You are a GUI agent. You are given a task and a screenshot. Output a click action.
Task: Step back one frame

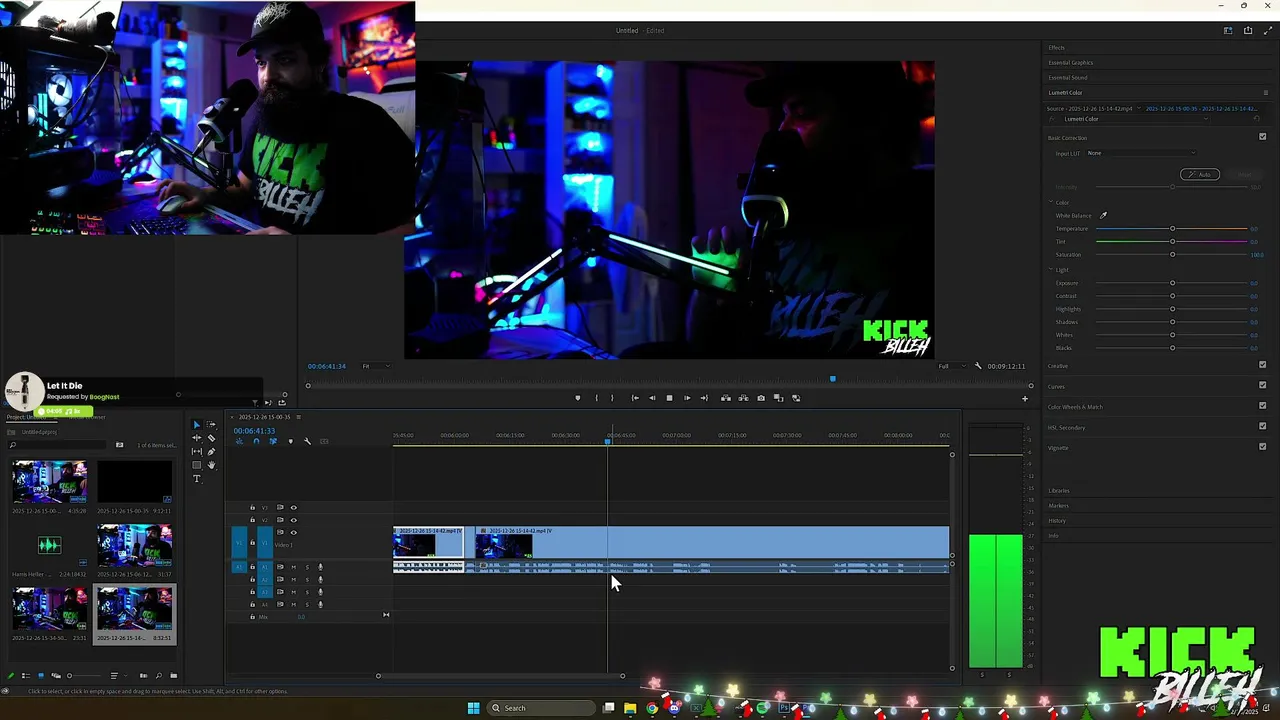coord(652,398)
